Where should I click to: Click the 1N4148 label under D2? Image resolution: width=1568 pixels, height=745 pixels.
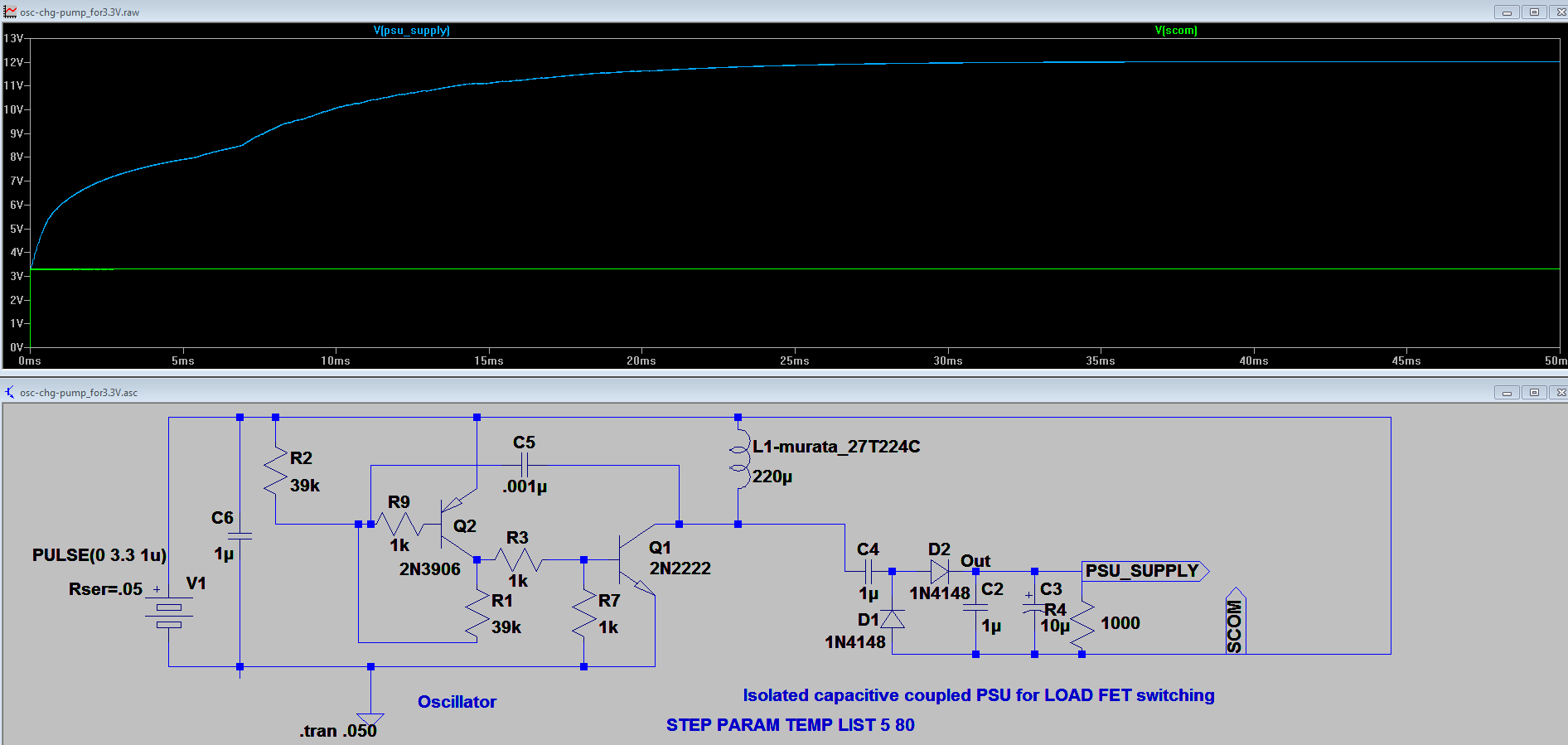(940, 593)
